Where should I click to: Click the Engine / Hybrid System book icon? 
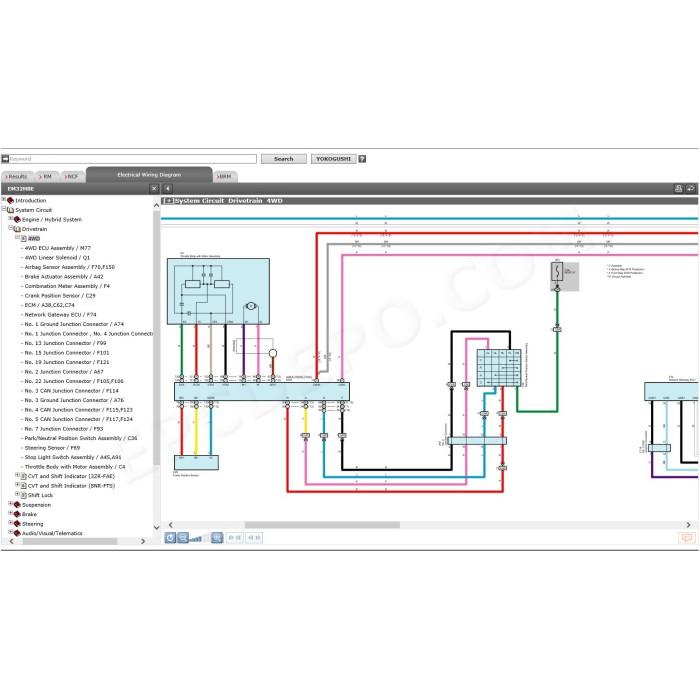pyautogui.click(x=17, y=220)
